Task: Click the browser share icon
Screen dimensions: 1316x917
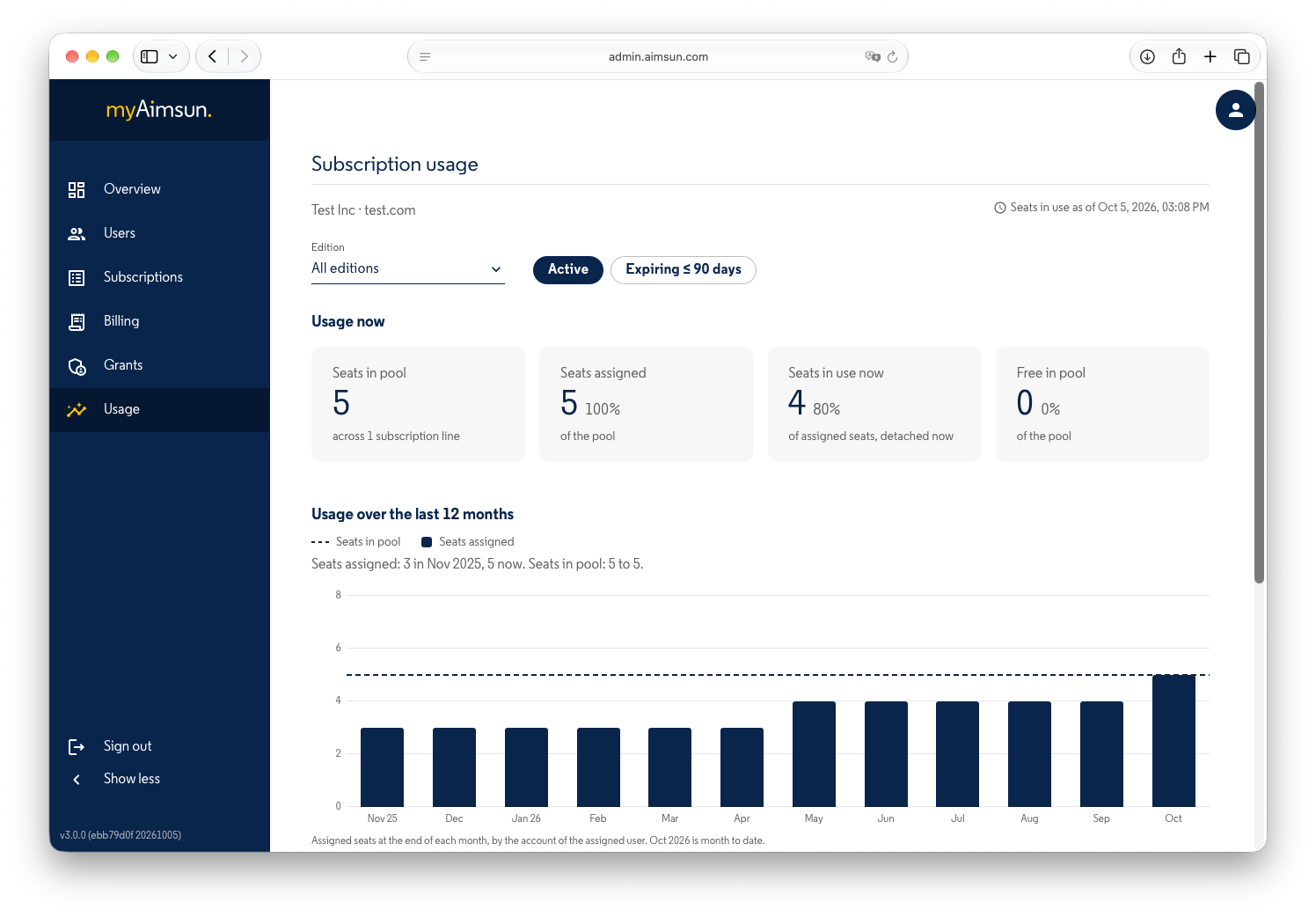Action: click(x=1179, y=56)
